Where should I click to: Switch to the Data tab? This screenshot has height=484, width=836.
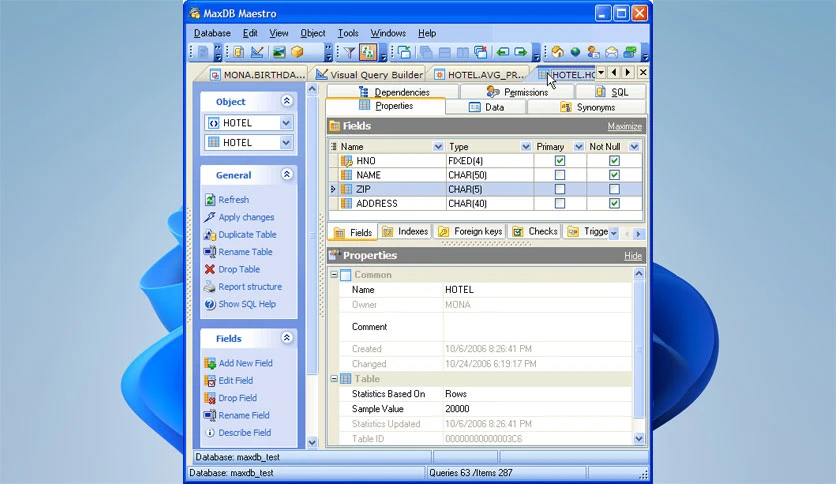[x=486, y=107]
